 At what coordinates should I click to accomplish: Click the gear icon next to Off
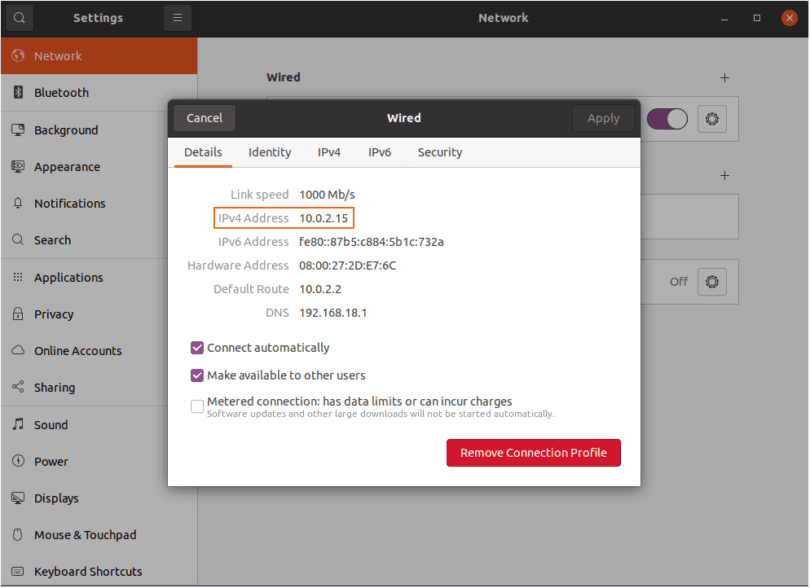point(712,282)
